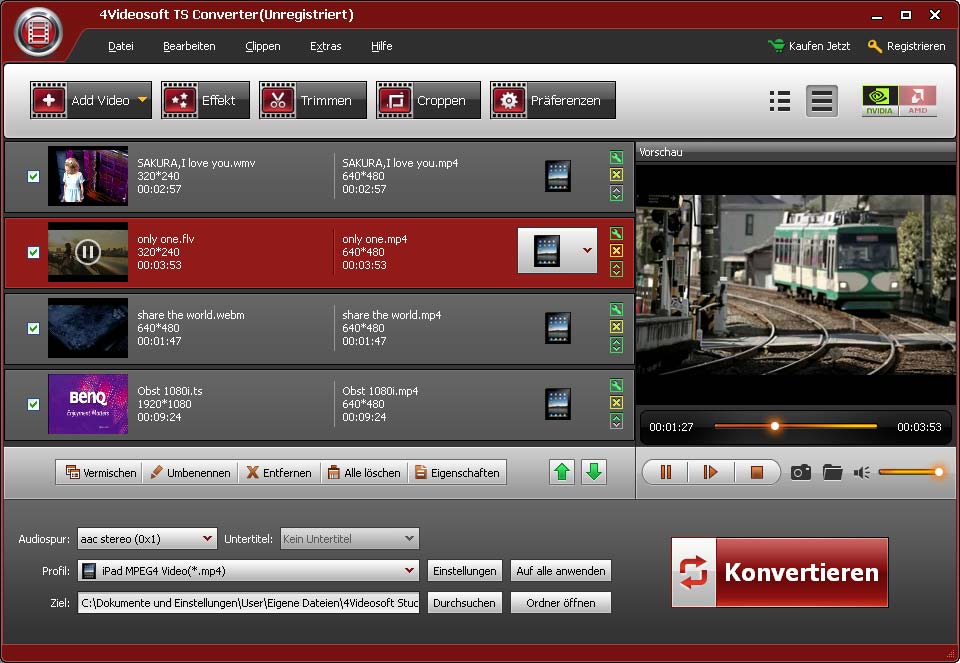Take a snapshot with the camera icon
Screen dimensions: 960x663
(x=800, y=472)
